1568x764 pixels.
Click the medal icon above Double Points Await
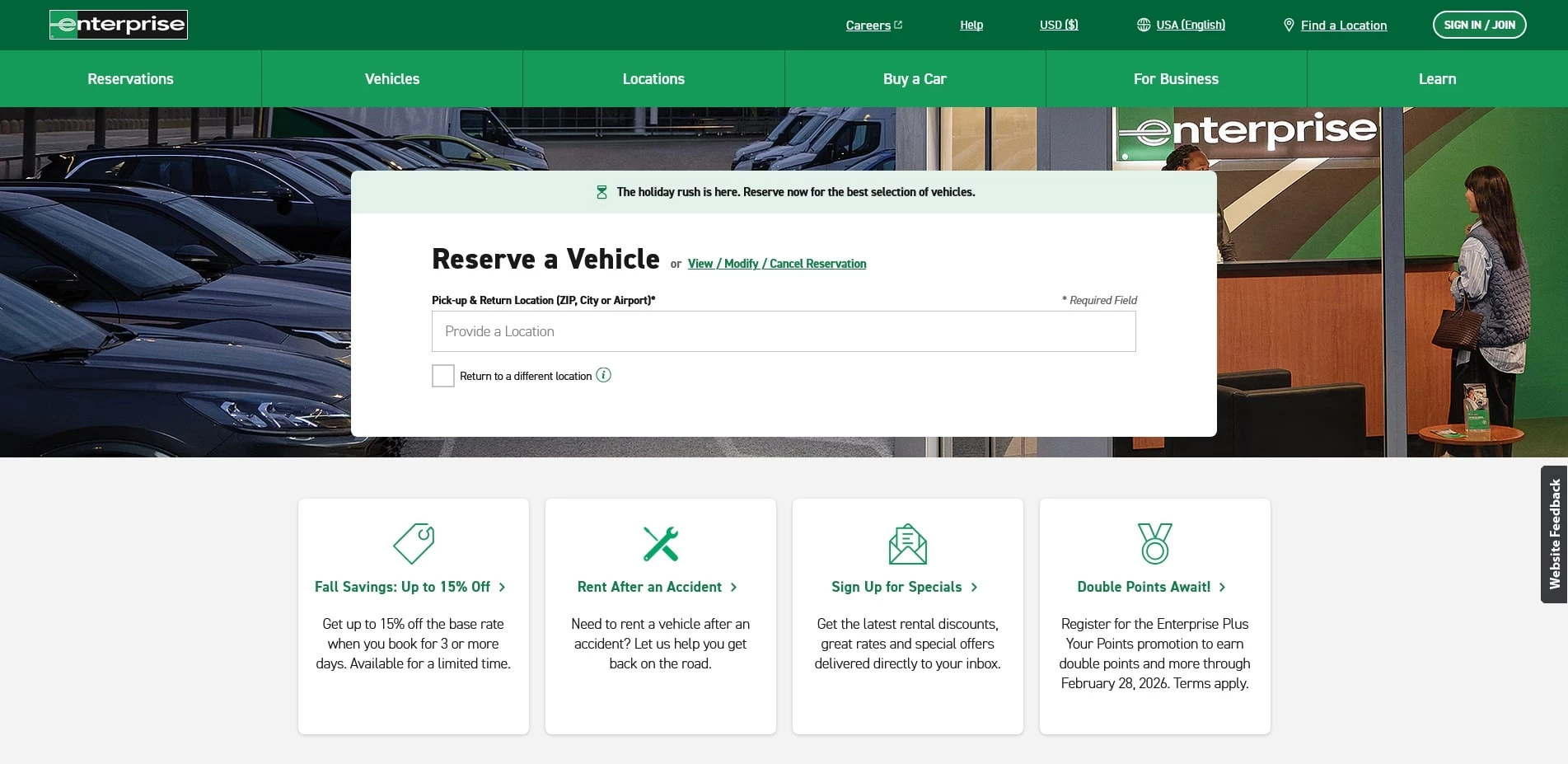1154,543
